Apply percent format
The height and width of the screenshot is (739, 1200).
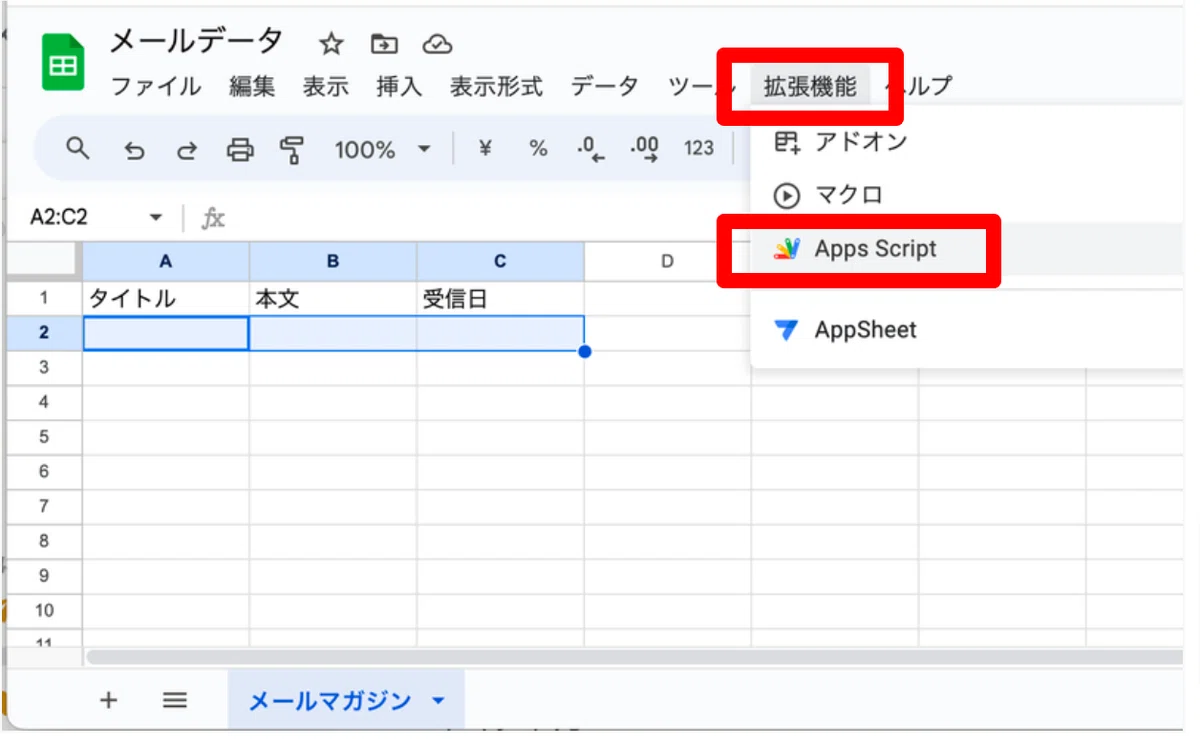click(x=539, y=149)
